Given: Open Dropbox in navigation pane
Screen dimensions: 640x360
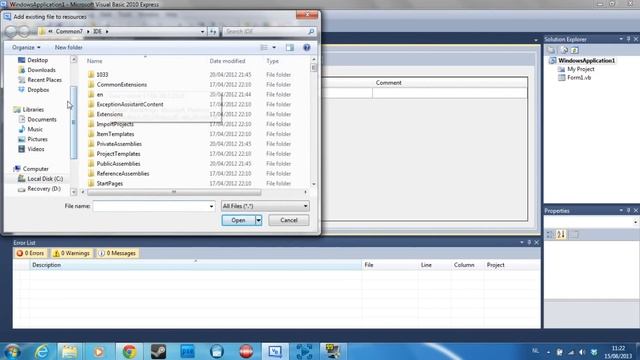Looking at the screenshot, I should tap(38, 90).
